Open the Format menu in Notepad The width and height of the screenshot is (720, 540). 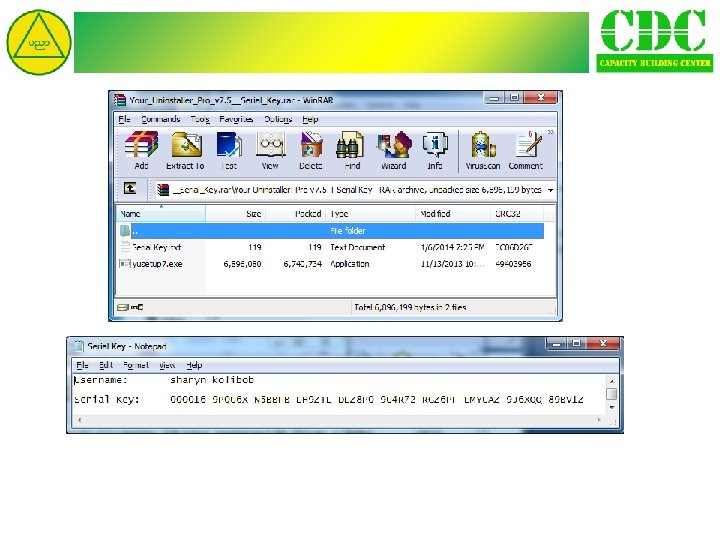pyautogui.click(x=136, y=366)
